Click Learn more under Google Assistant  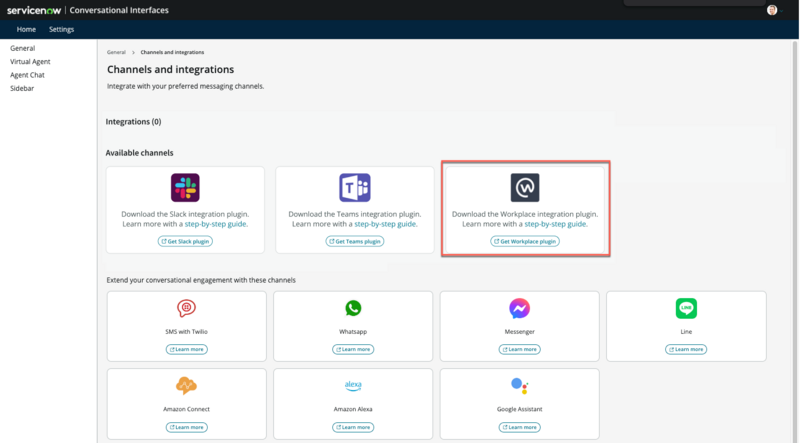pyautogui.click(x=519, y=427)
